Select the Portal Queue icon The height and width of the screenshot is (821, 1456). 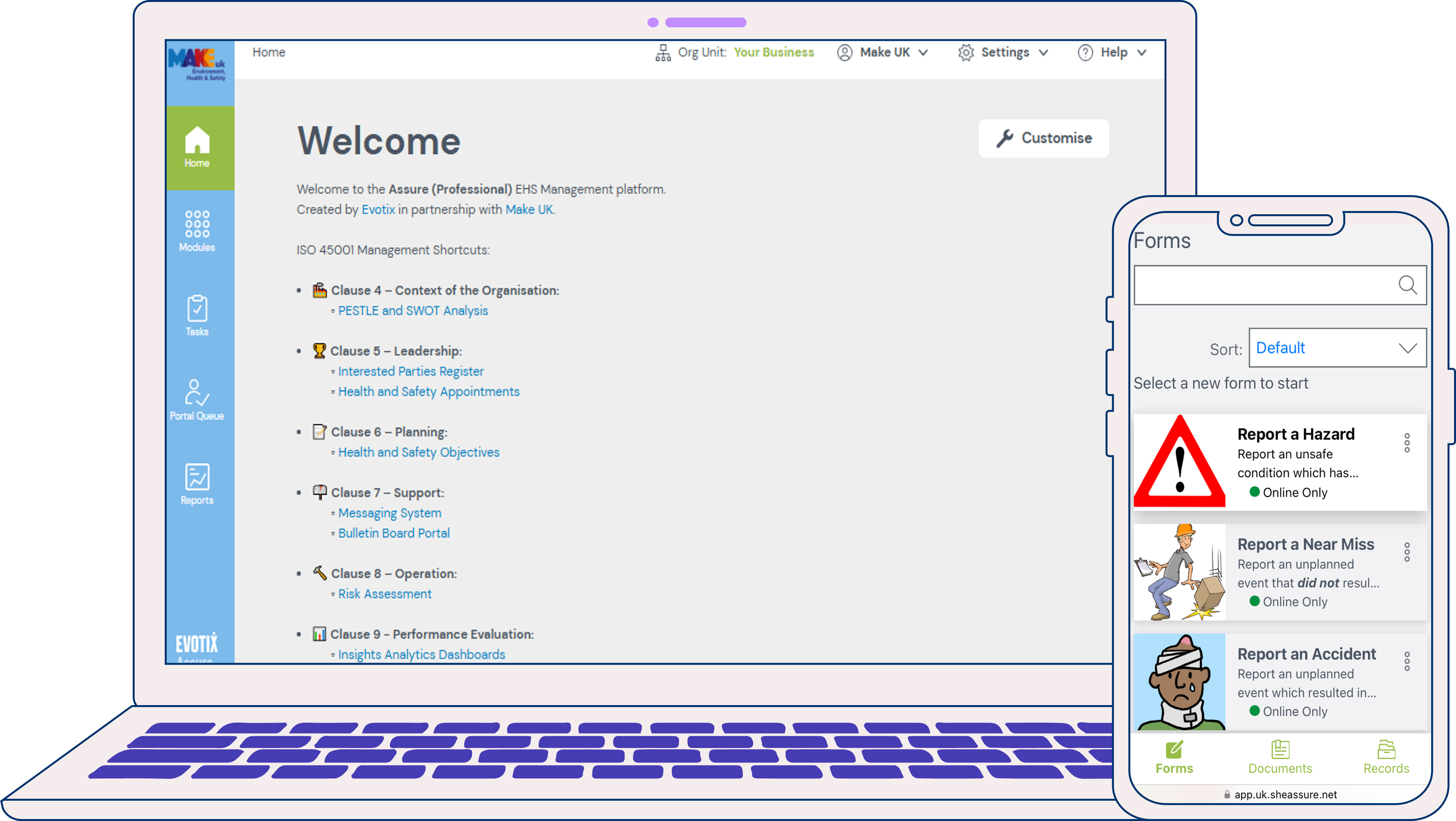[196, 399]
